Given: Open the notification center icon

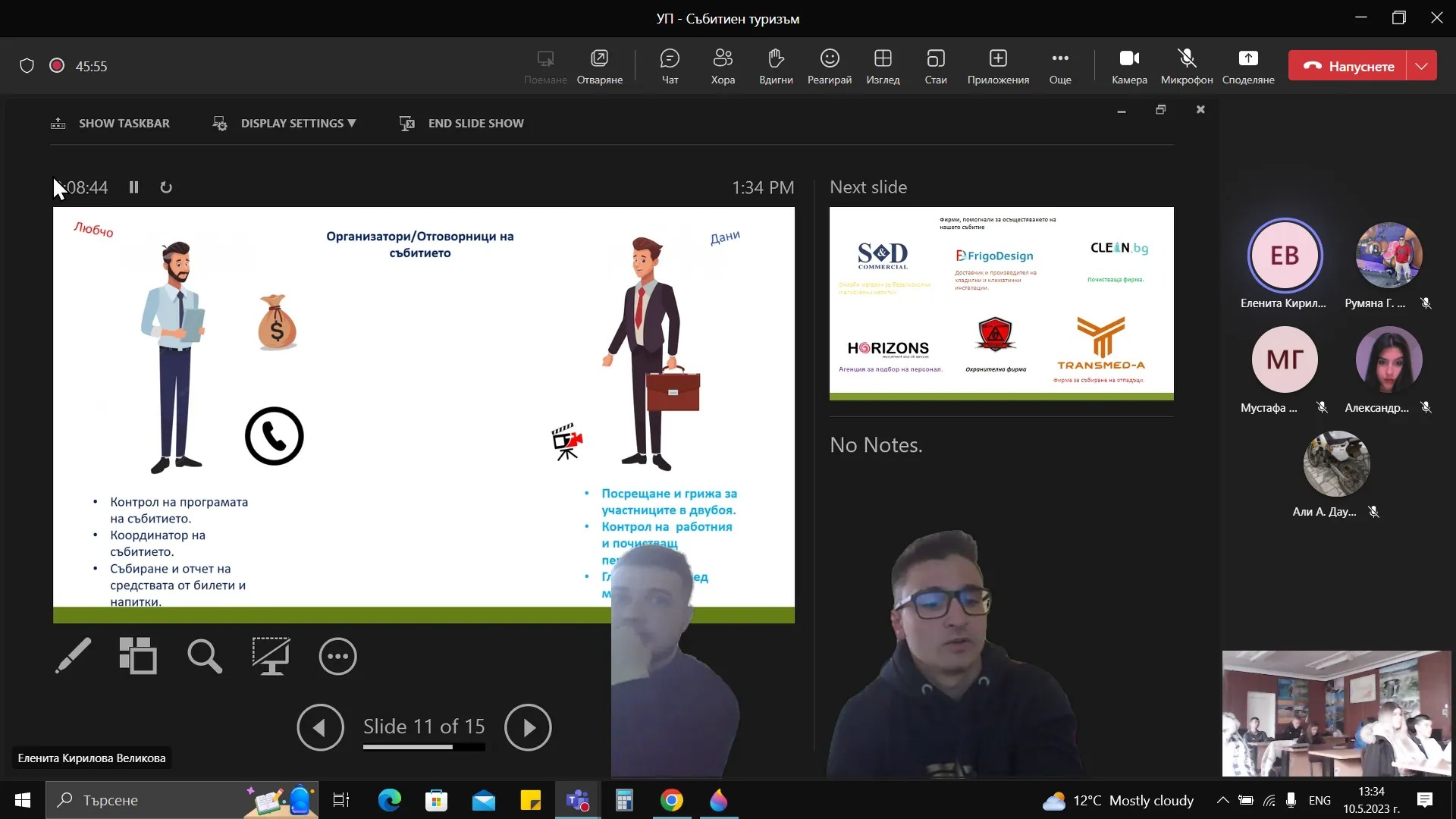Looking at the screenshot, I should coord(1425,800).
